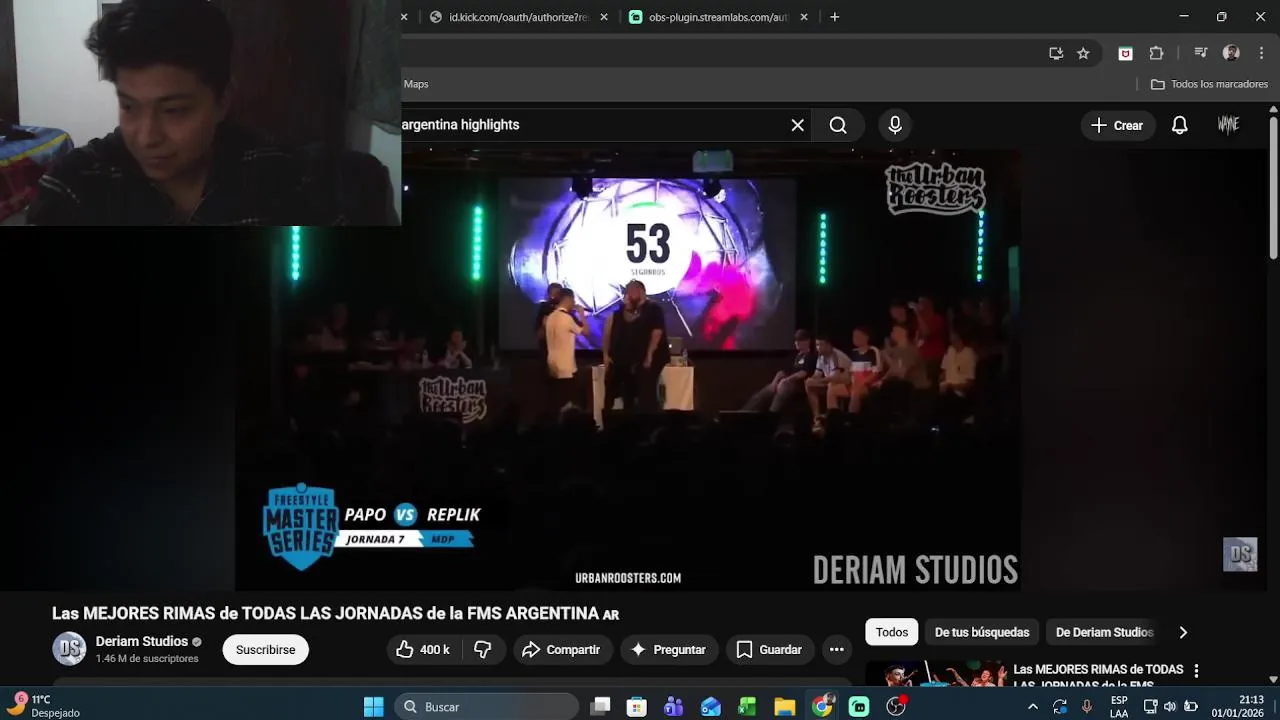Screen dimensions: 1280x720
Task: Open the circular app with red badge
Action: (x=896, y=707)
